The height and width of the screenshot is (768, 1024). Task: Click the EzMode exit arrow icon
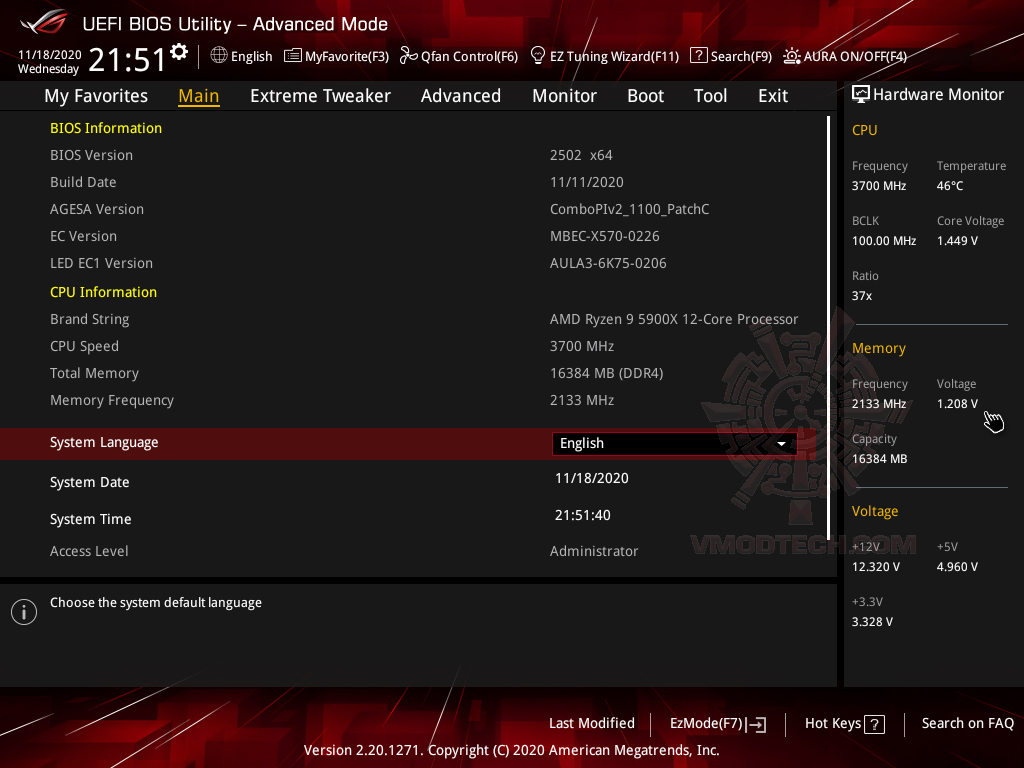coord(756,724)
